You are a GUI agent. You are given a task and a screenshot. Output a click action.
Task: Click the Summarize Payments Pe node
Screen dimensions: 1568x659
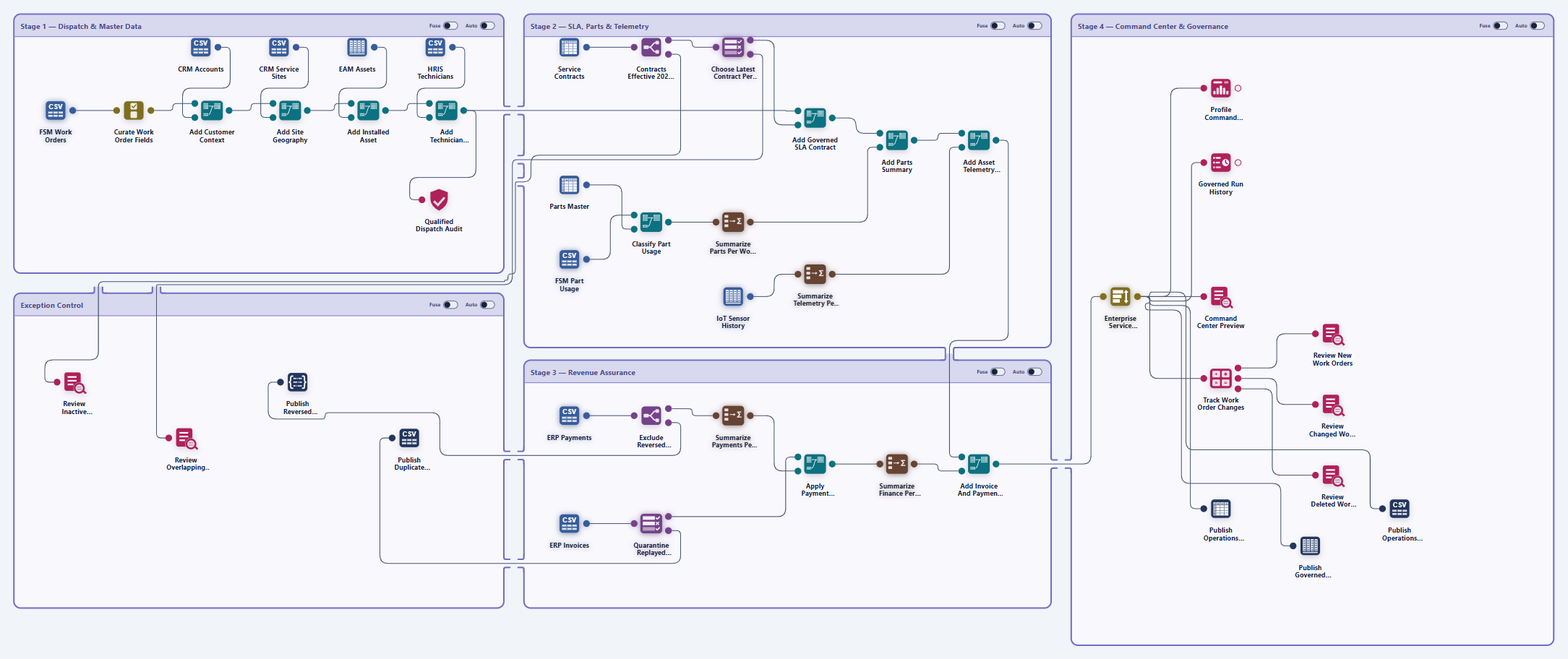[733, 416]
